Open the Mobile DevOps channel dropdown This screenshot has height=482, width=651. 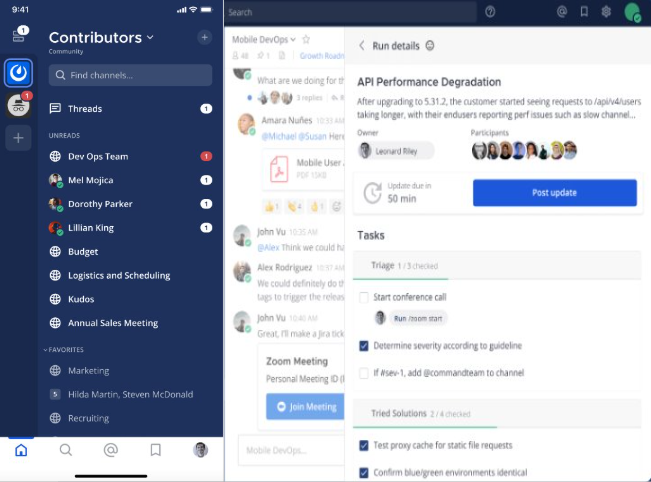pyautogui.click(x=264, y=39)
